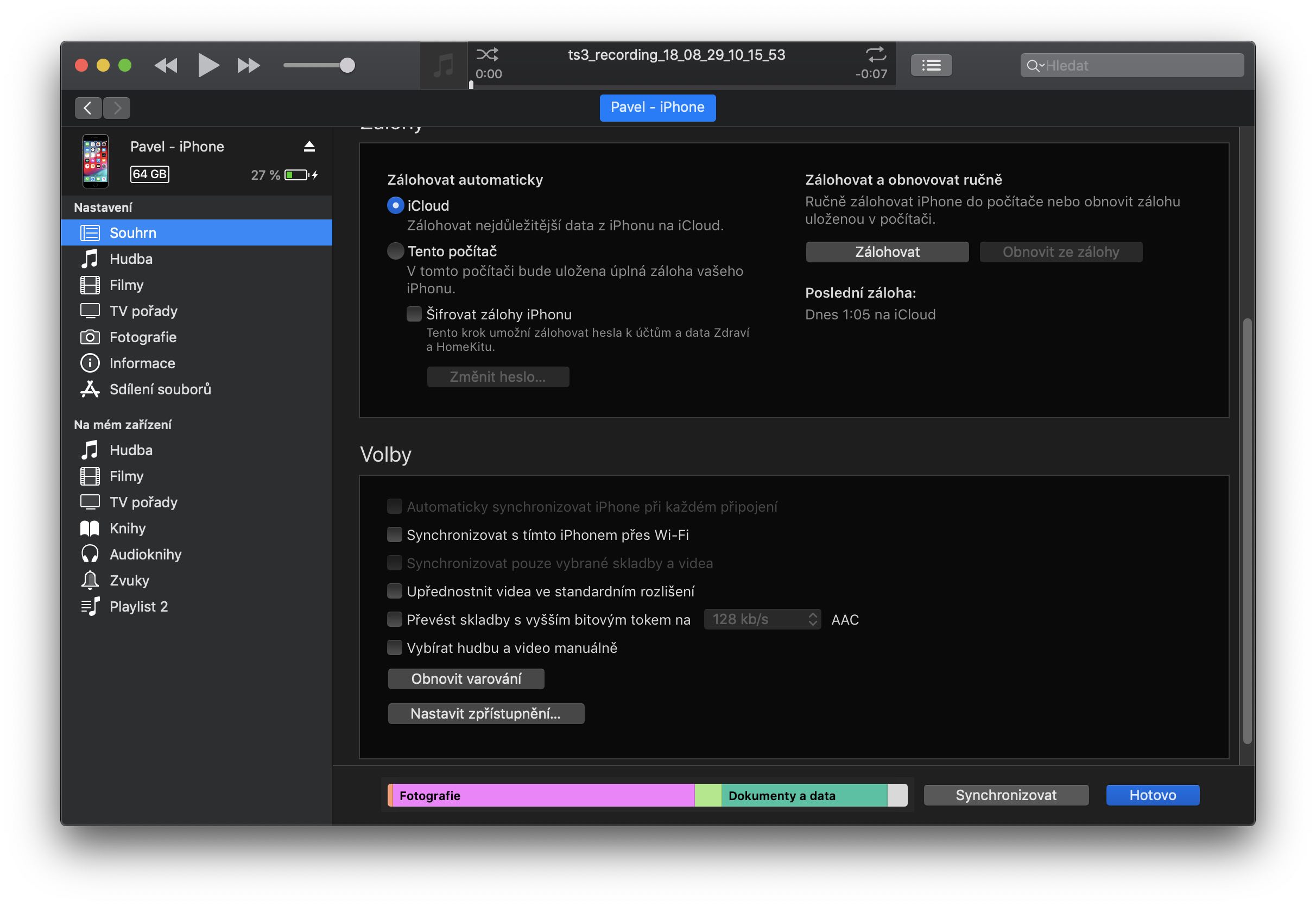The width and height of the screenshot is (1316, 906).
Task: Click the playlist icon beside Playlist 2
Action: (x=90, y=607)
